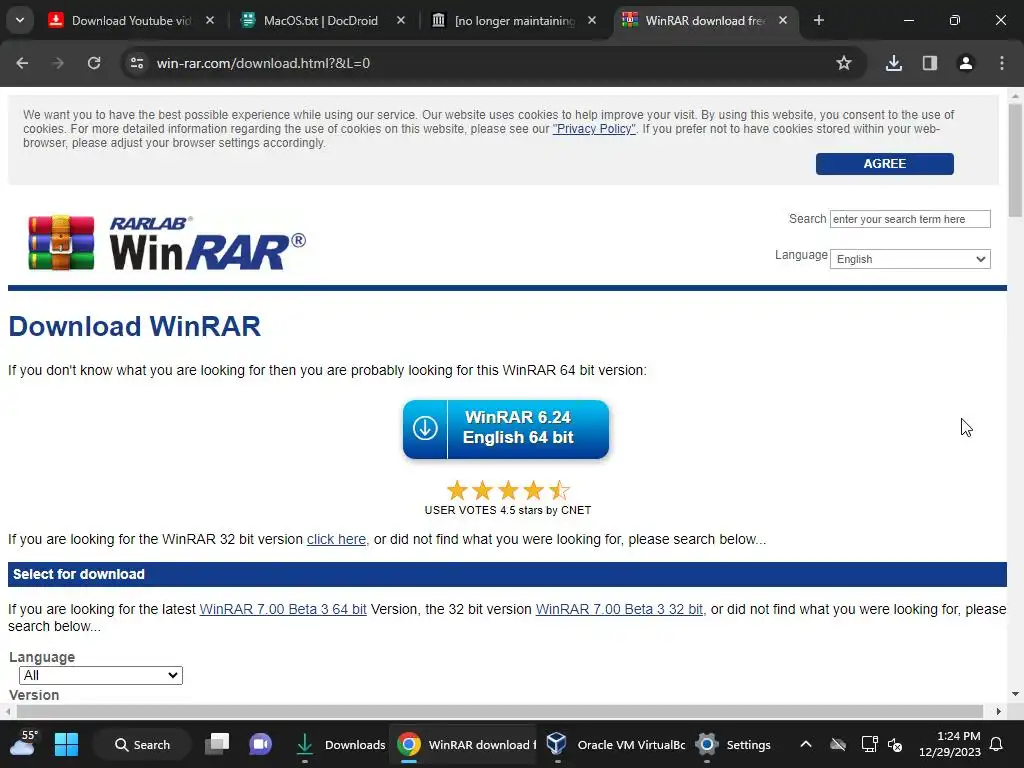Open the Downloads taskbar item
The width and height of the screenshot is (1024, 768).
tap(339, 744)
